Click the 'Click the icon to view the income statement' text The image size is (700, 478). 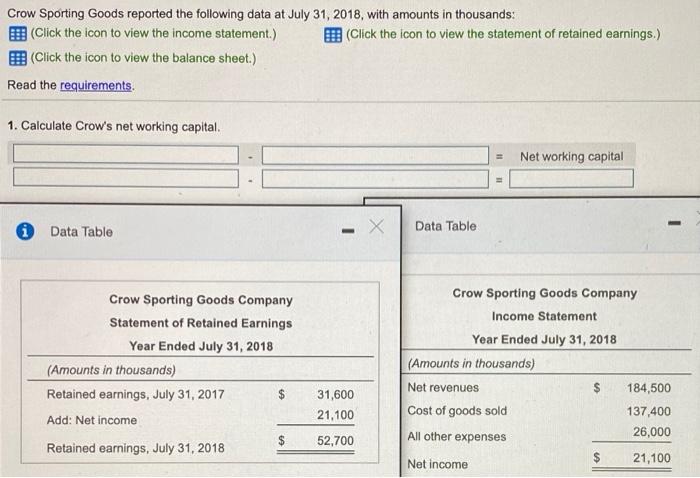(x=154, y=33)
